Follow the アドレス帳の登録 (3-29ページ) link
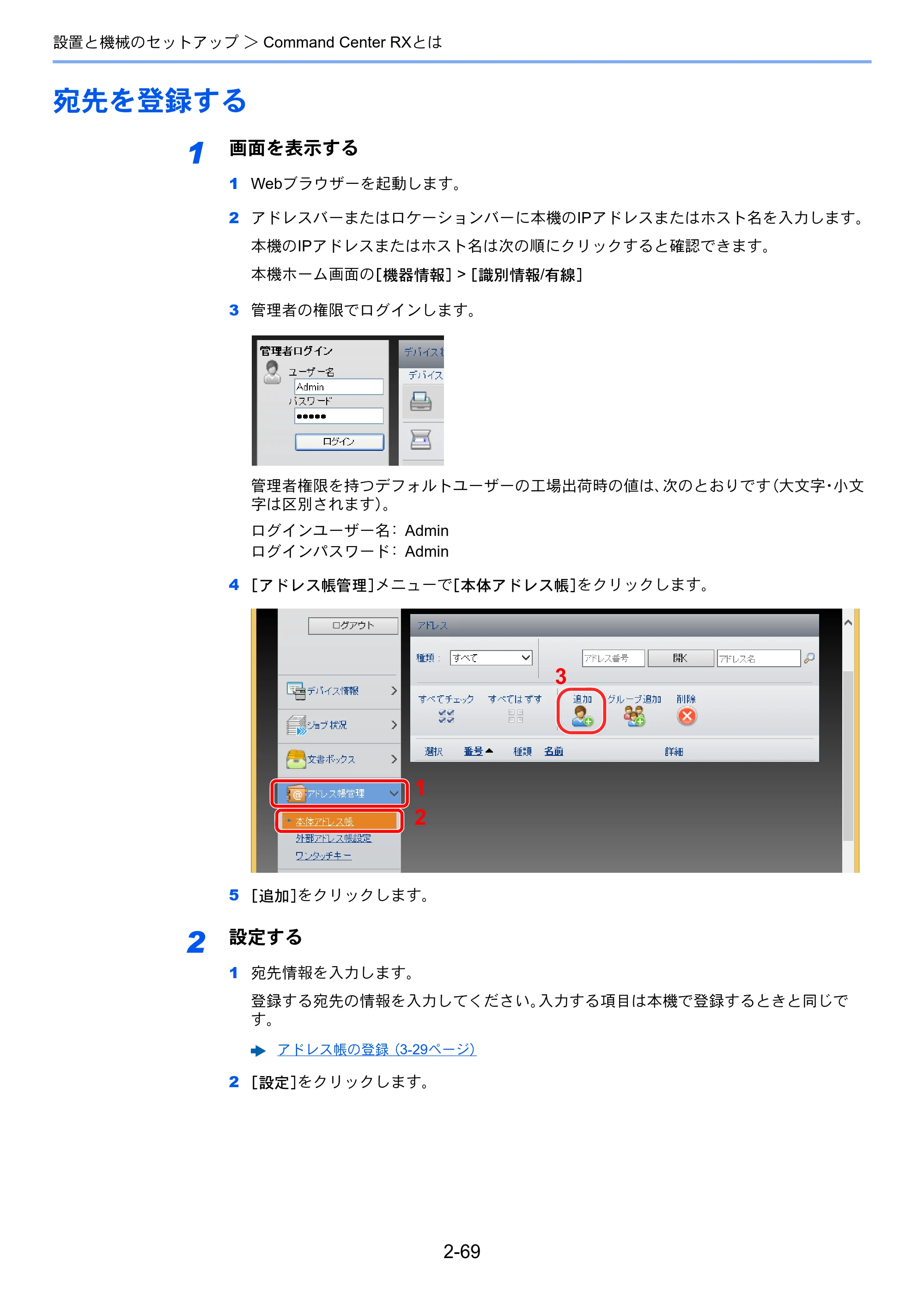The image size is (924, 1308). (376, 1050)
